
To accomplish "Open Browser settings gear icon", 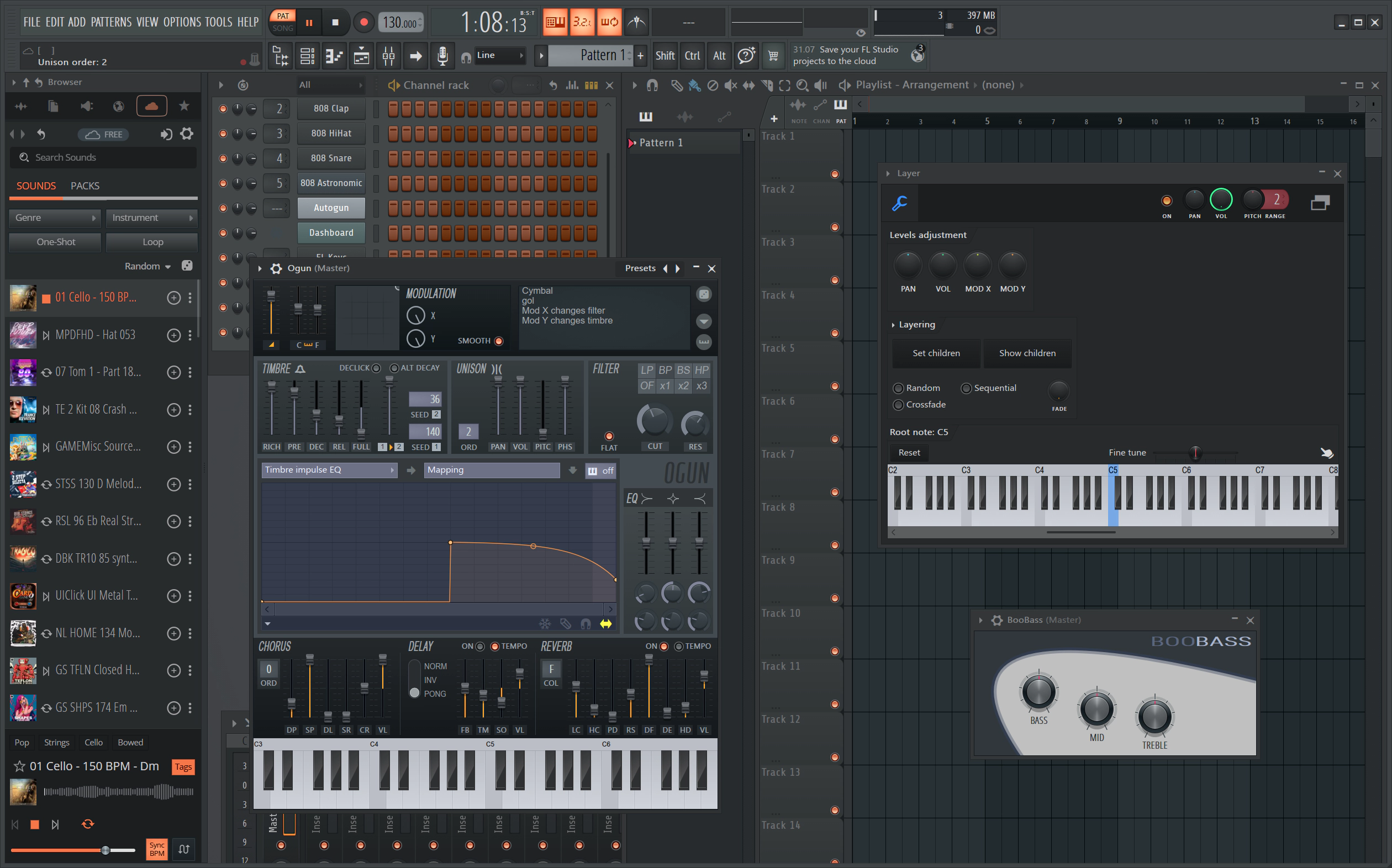I will tap(187, 134).
